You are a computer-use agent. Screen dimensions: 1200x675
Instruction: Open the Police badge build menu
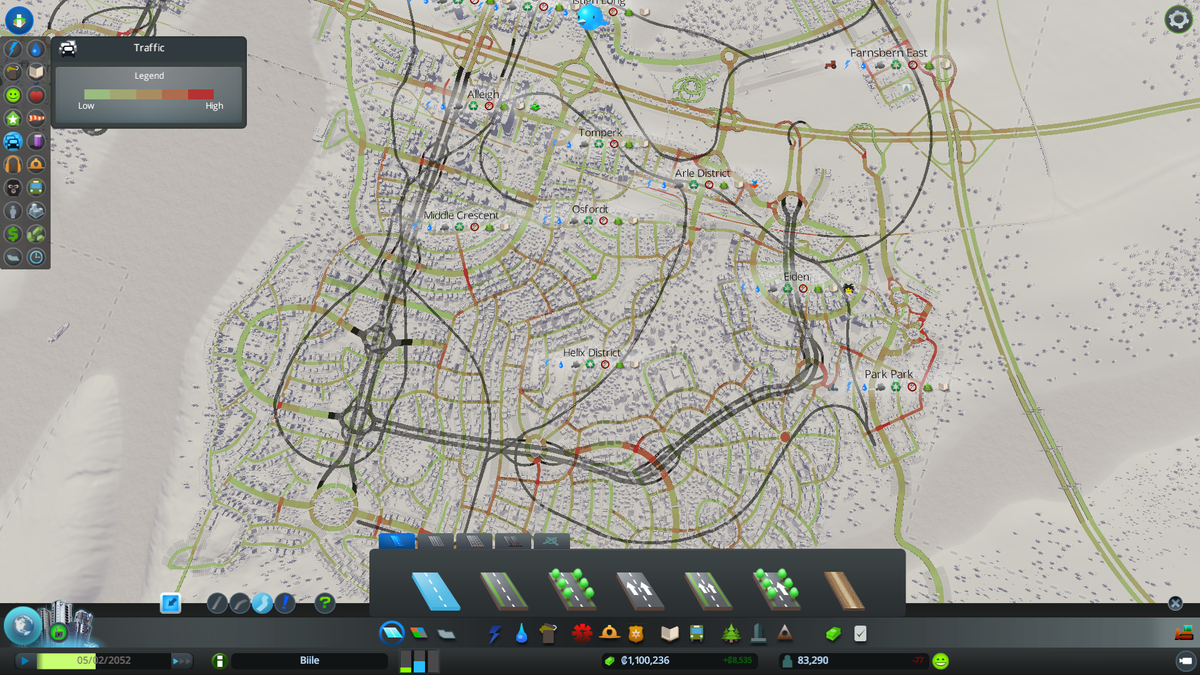pos(638,633)
